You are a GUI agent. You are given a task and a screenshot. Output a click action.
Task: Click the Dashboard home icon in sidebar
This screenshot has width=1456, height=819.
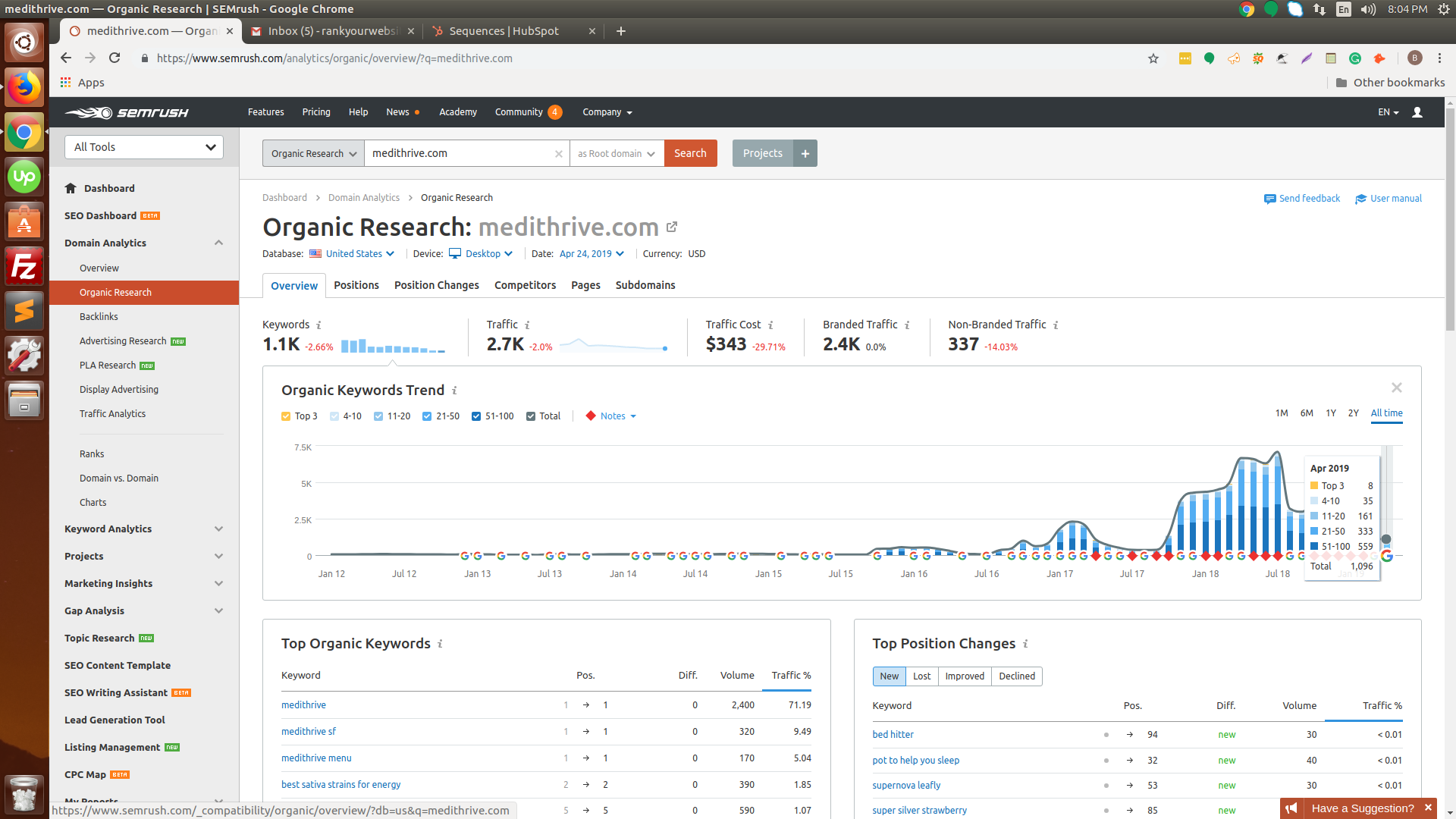tap(71, 188)
